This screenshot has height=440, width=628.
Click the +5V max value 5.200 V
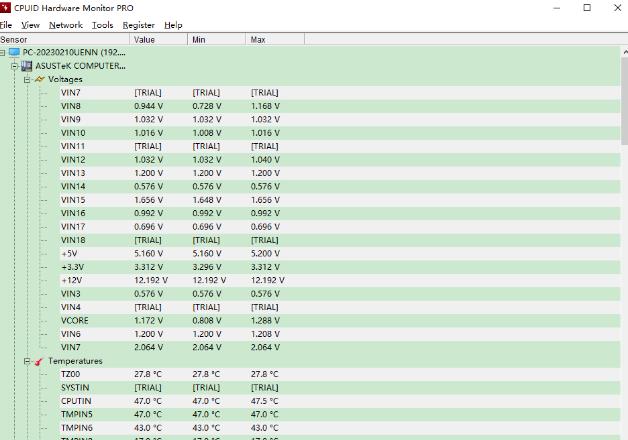click(x=265, y=253)
